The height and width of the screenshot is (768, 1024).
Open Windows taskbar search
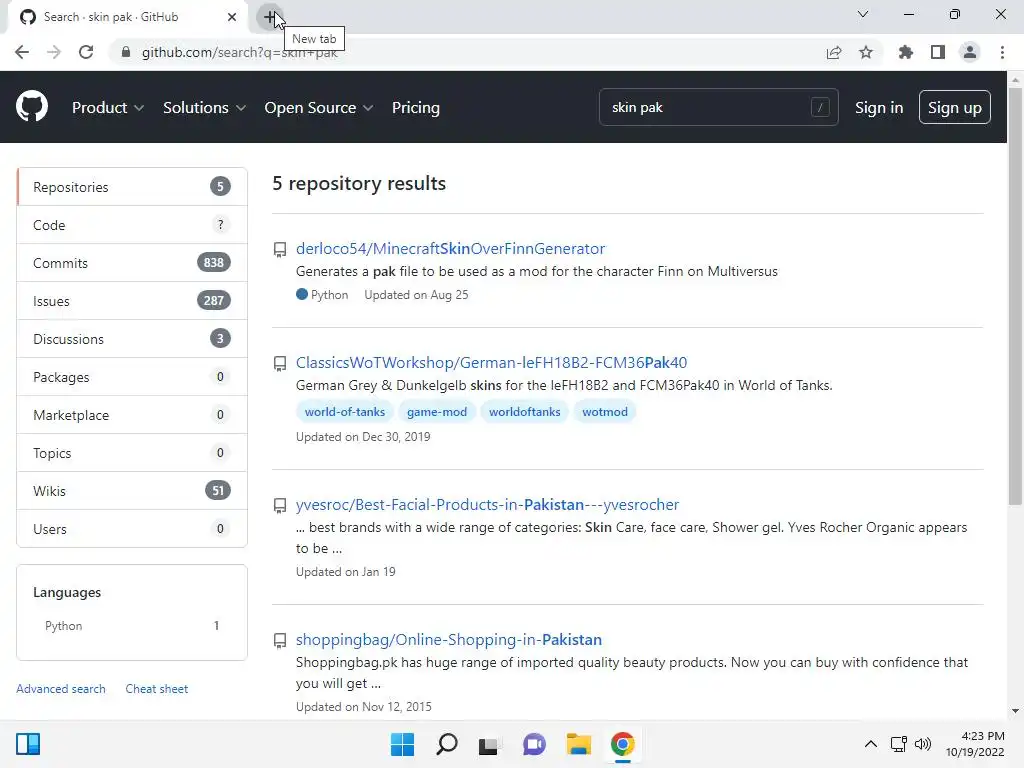[447, 744]
